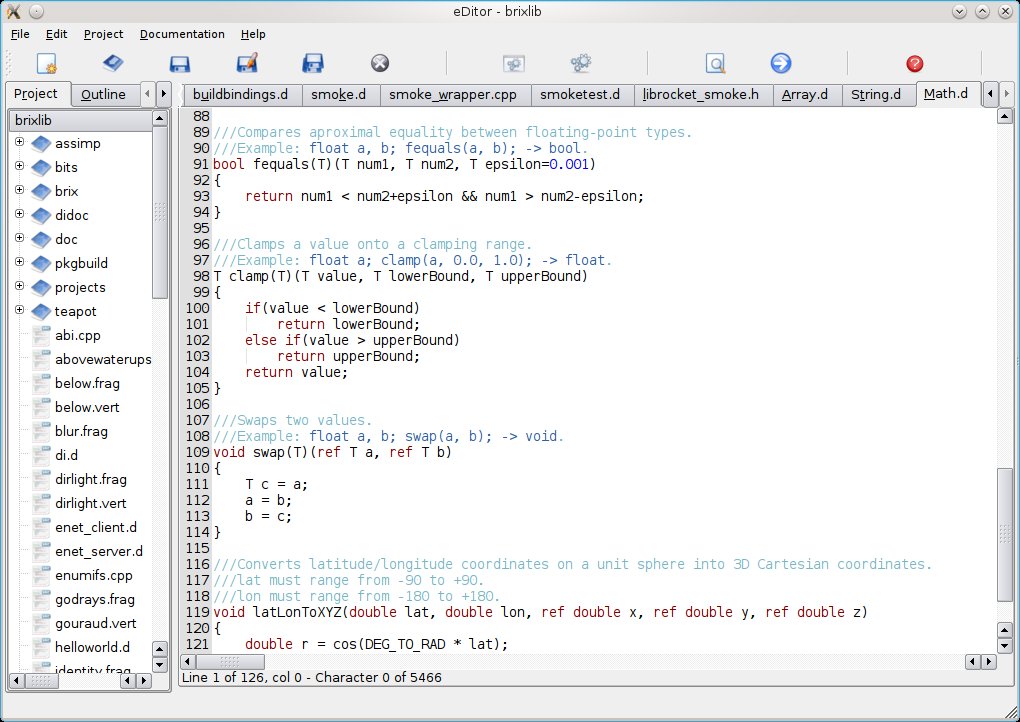Click the gear settings toolbar icon
This screenshot has height=722, width=1020.
(x=581, y=64)
